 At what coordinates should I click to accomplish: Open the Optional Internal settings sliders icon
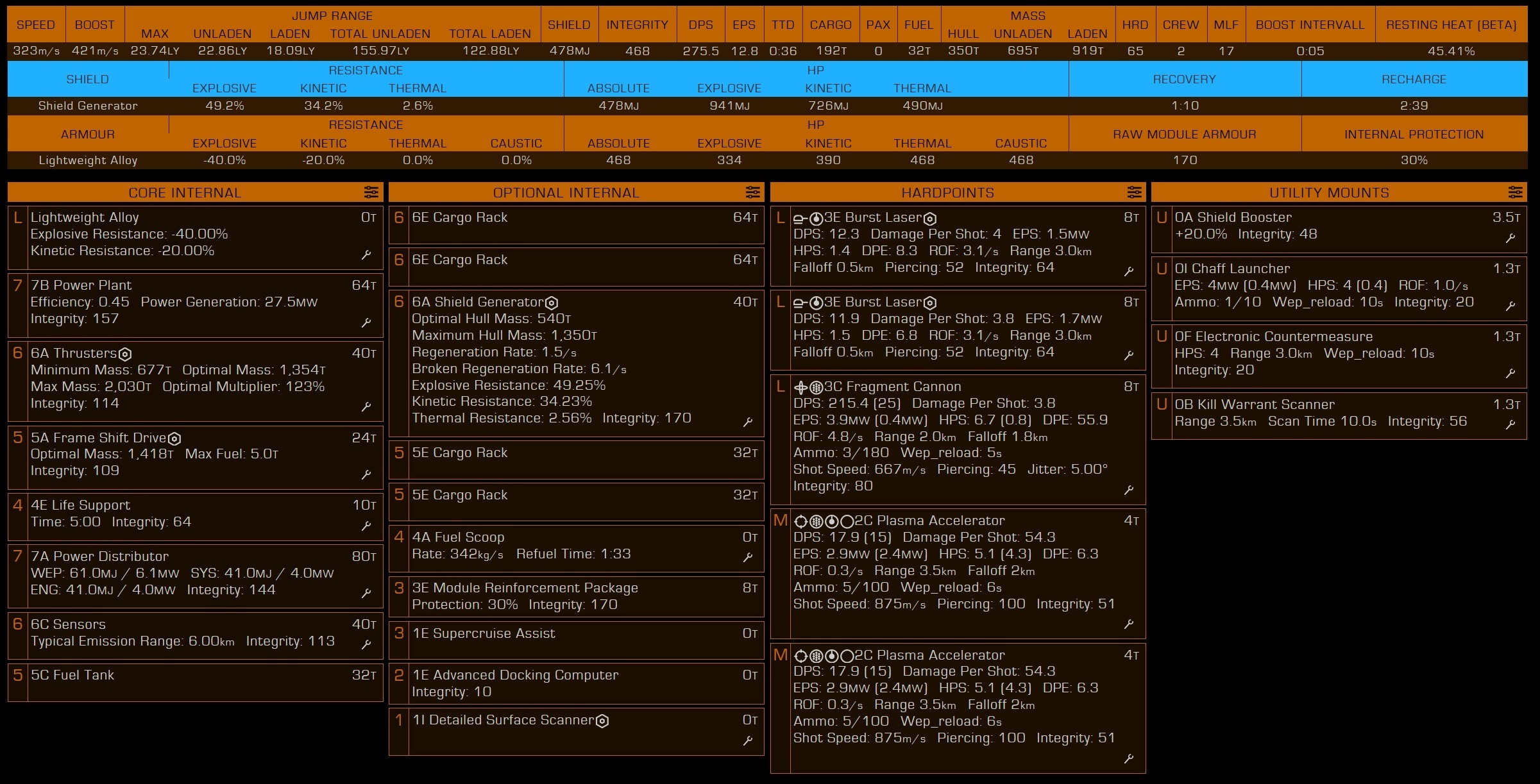(x=752, y=192)
